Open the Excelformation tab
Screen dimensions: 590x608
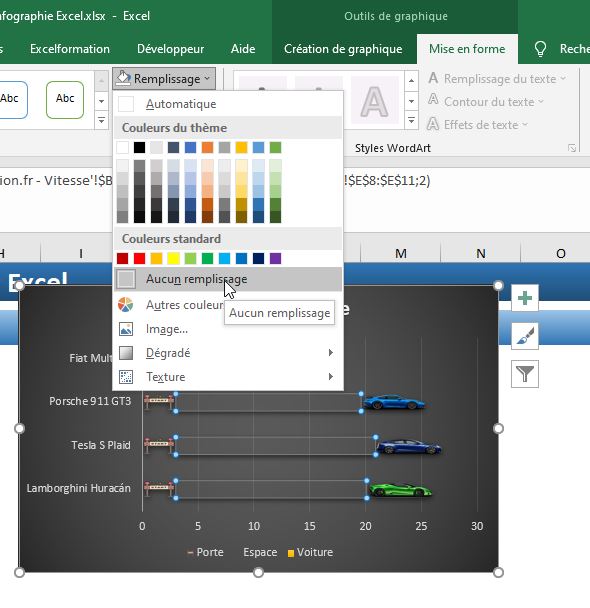coord(70,49)
